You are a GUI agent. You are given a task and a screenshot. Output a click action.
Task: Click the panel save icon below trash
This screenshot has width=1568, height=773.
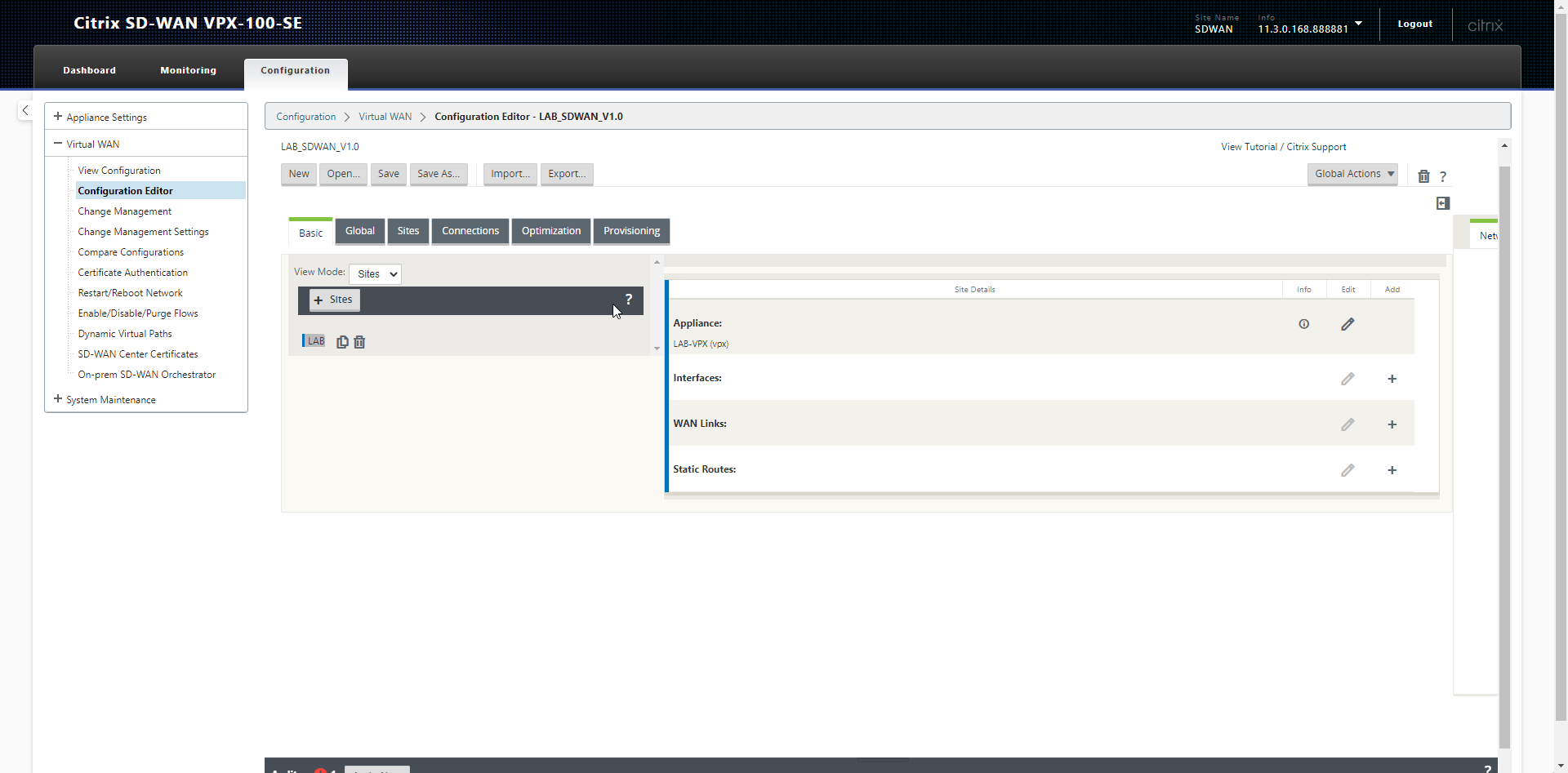coord(1442,203)
